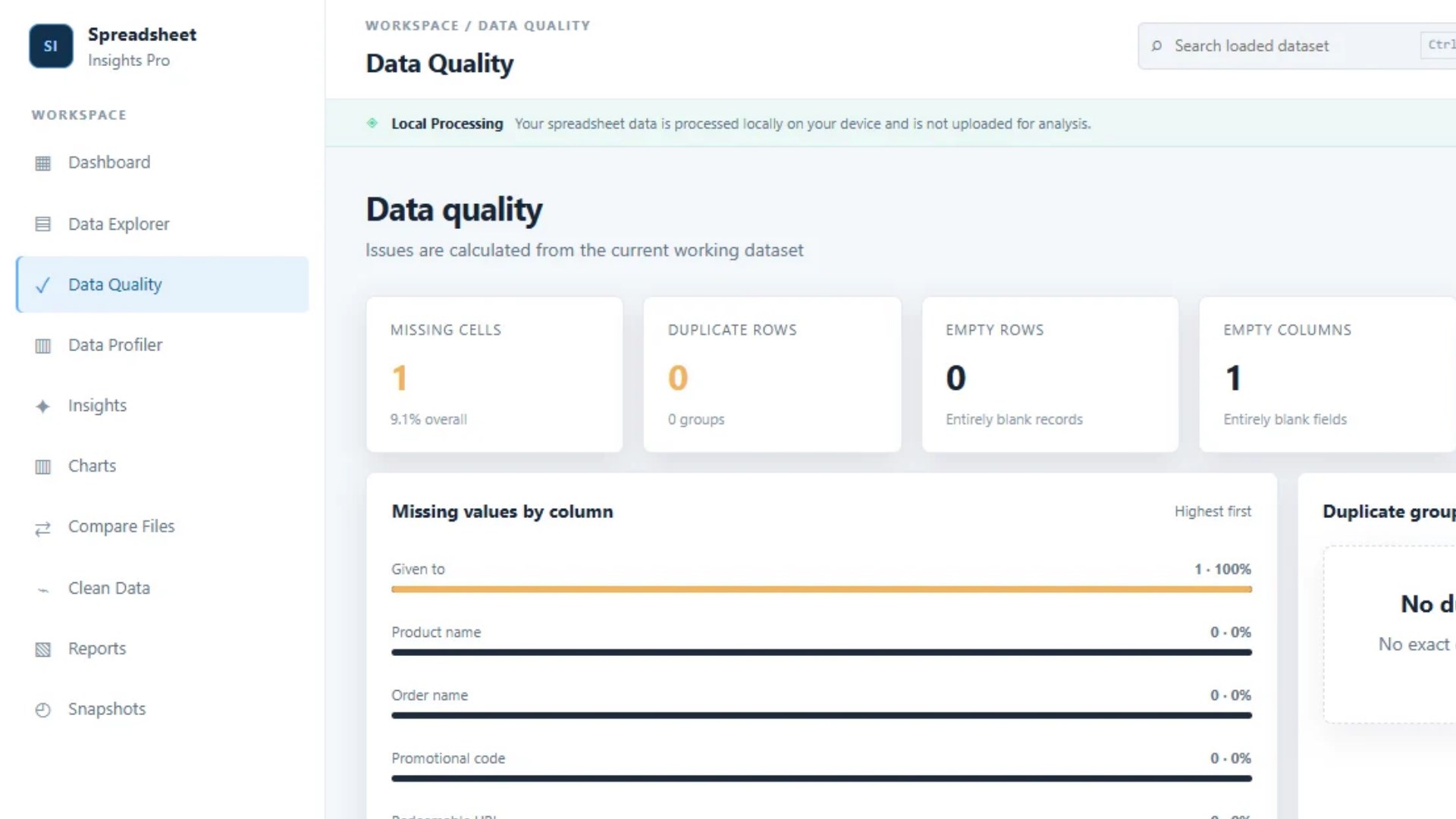Click the Order name missing-values bar
The width and height of the screenshot is (1456, 819).
821,714
